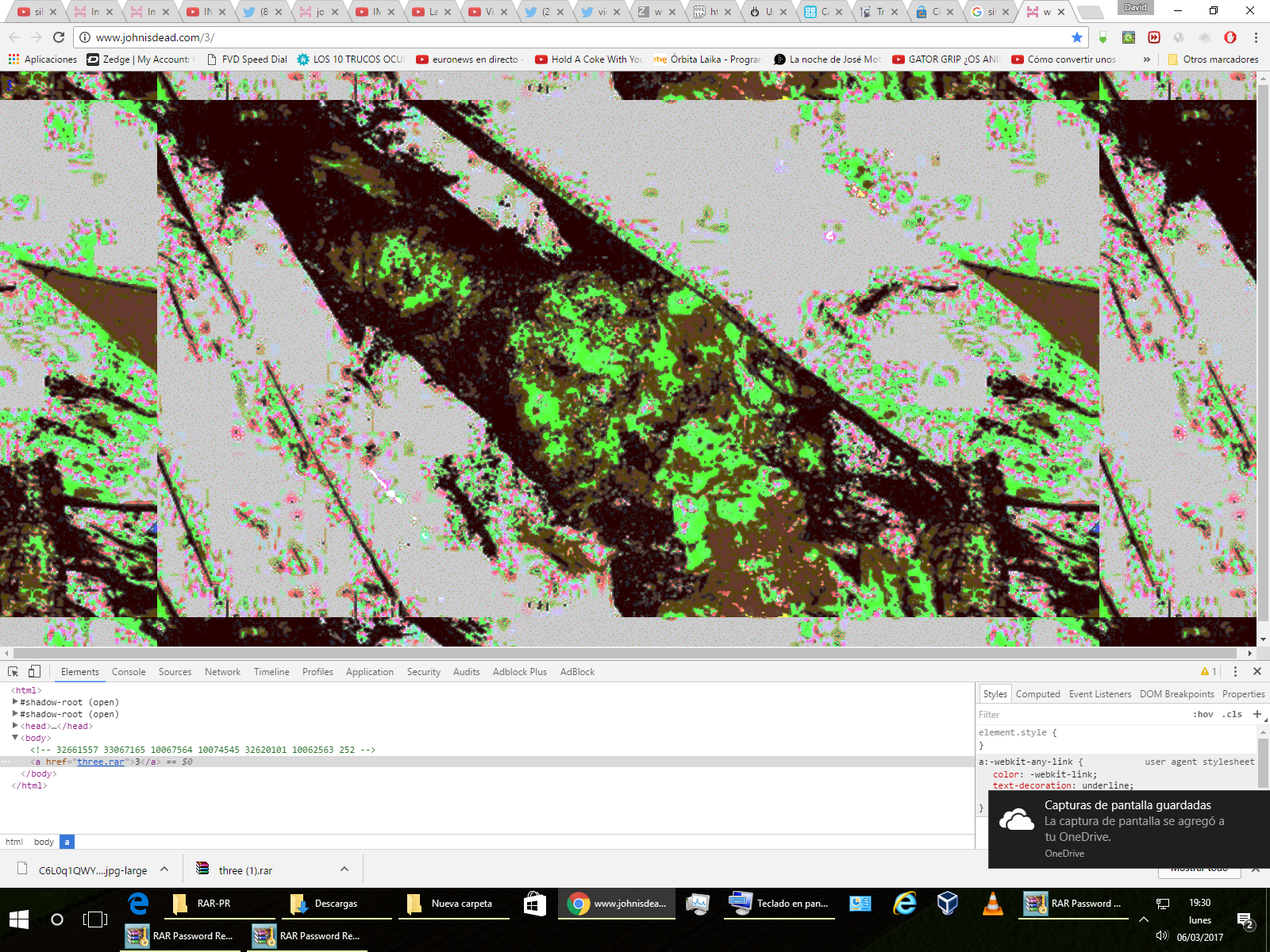The height and width of the screenshot is (952, 1270).
Task: Reload the page with the refresh button
Action: coord(59,37)
